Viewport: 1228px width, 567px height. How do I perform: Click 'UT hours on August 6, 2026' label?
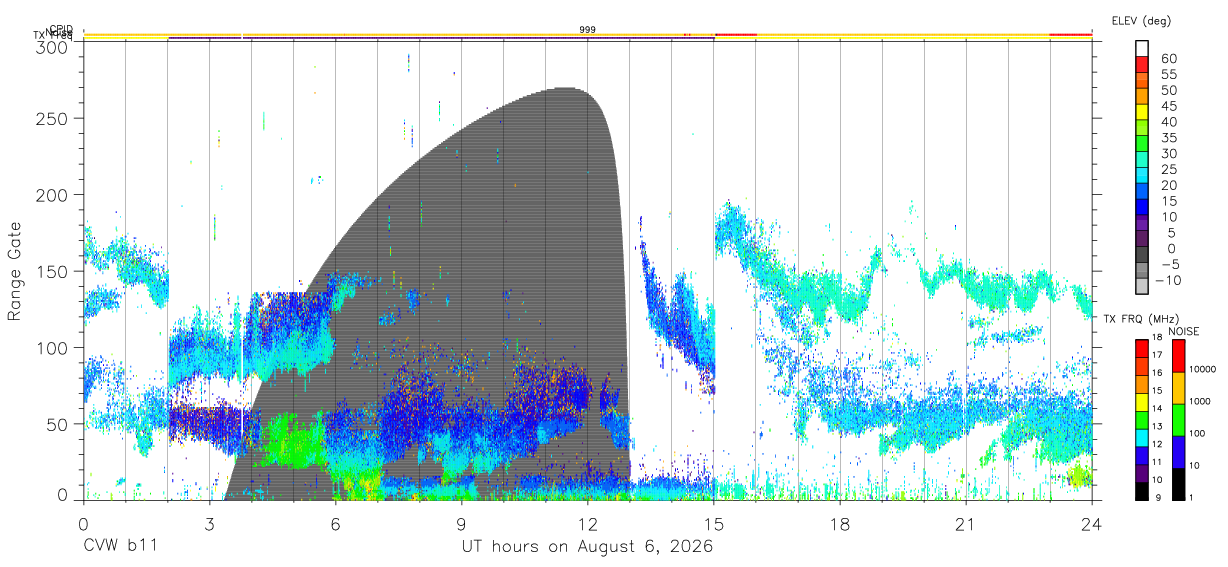coord(587,547)
